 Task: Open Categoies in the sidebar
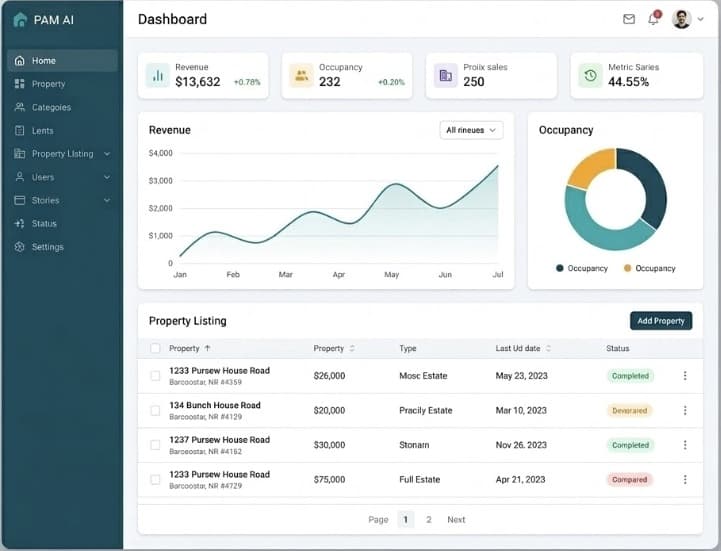click(x=51, y=107)
